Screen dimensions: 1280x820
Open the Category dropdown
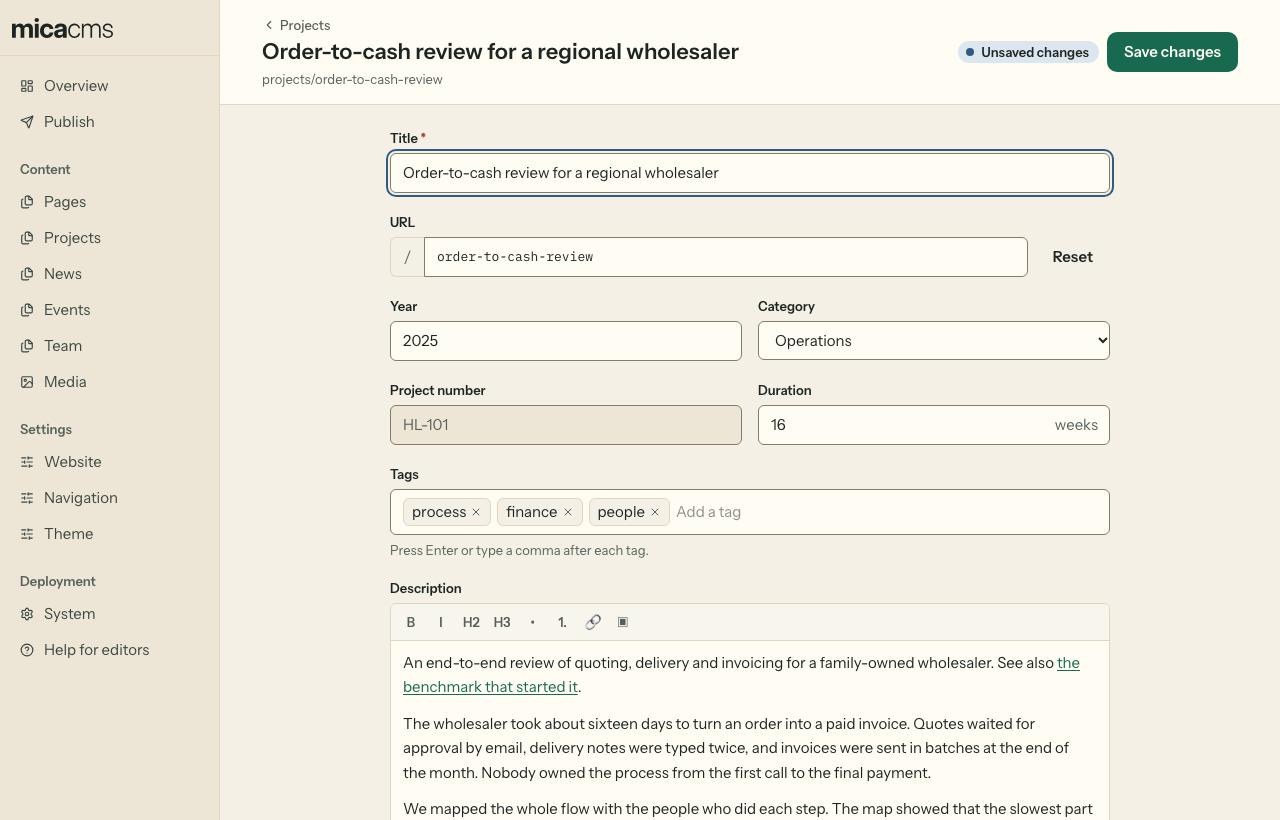pyautogui.click(x=934, y=341)
